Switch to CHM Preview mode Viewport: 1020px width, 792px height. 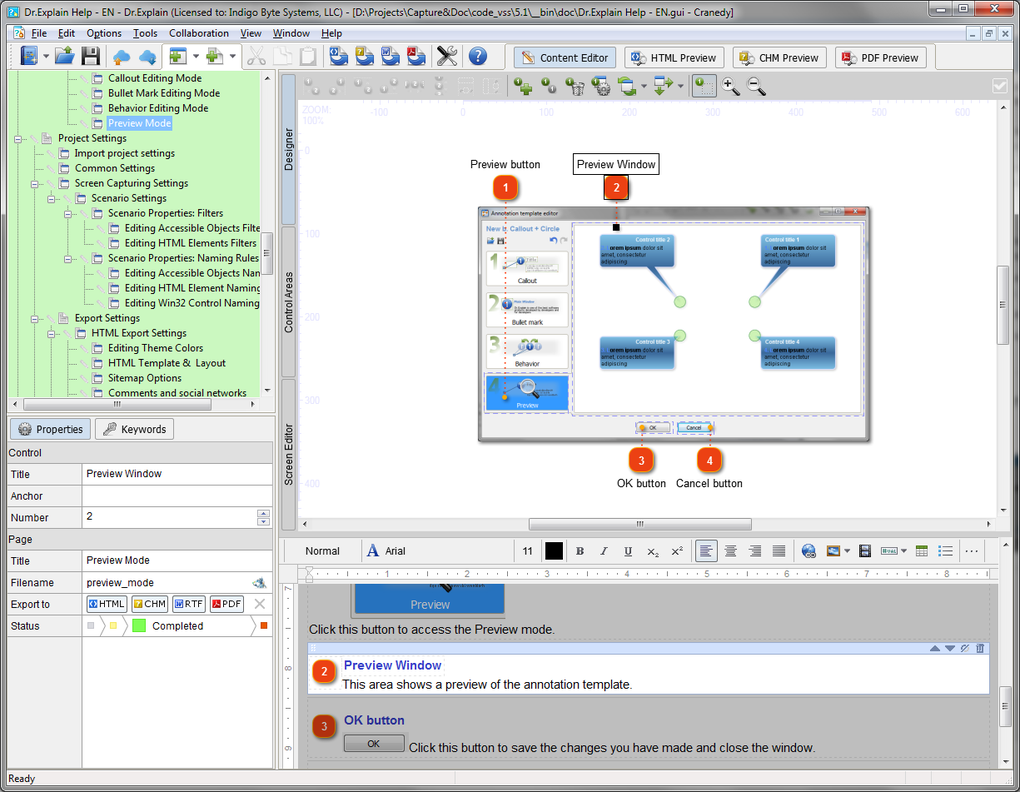(779, 58)
